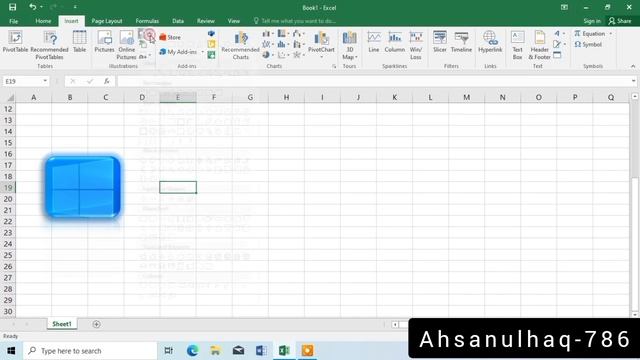Expand the My Add-ins dropdown
The image size is (640, 360).
[202, 52]
